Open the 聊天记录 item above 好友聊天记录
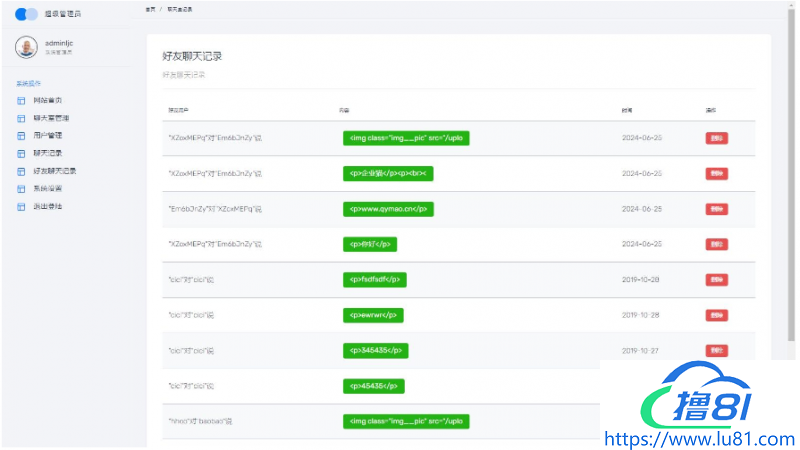 pyautogui.click(x=48, y=153)
